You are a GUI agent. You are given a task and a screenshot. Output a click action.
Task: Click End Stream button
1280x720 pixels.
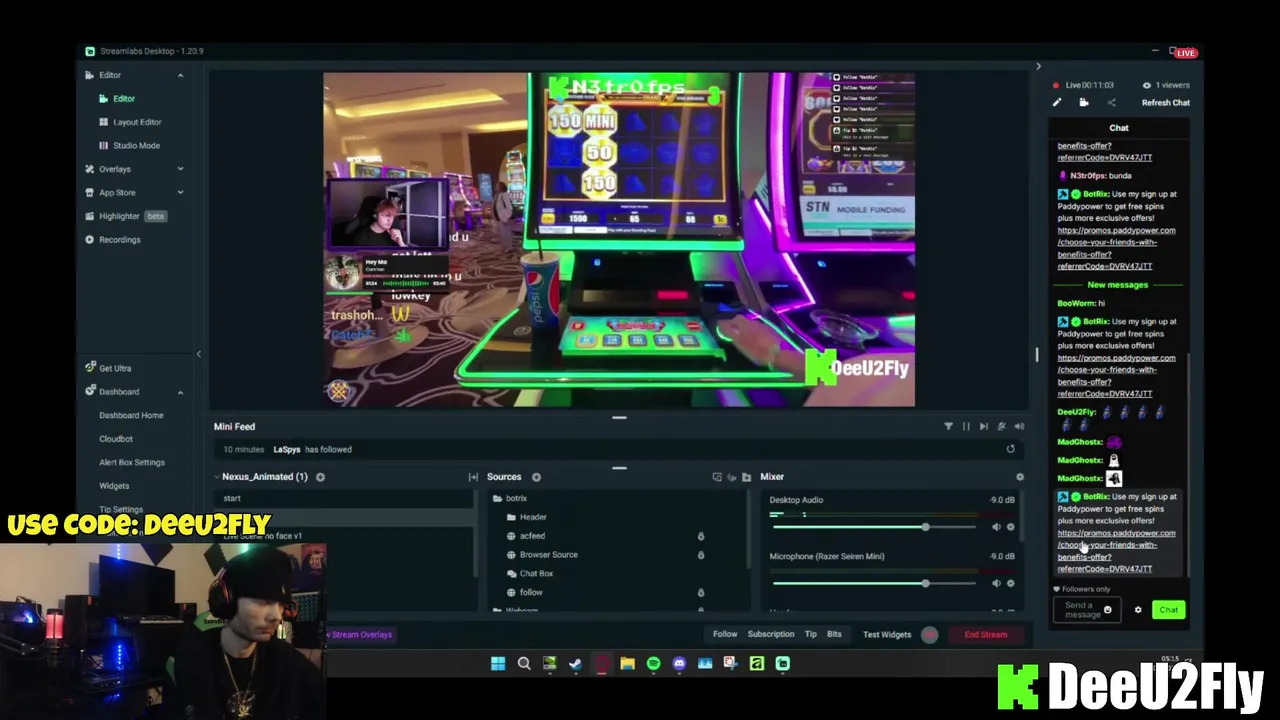point(986,634)
